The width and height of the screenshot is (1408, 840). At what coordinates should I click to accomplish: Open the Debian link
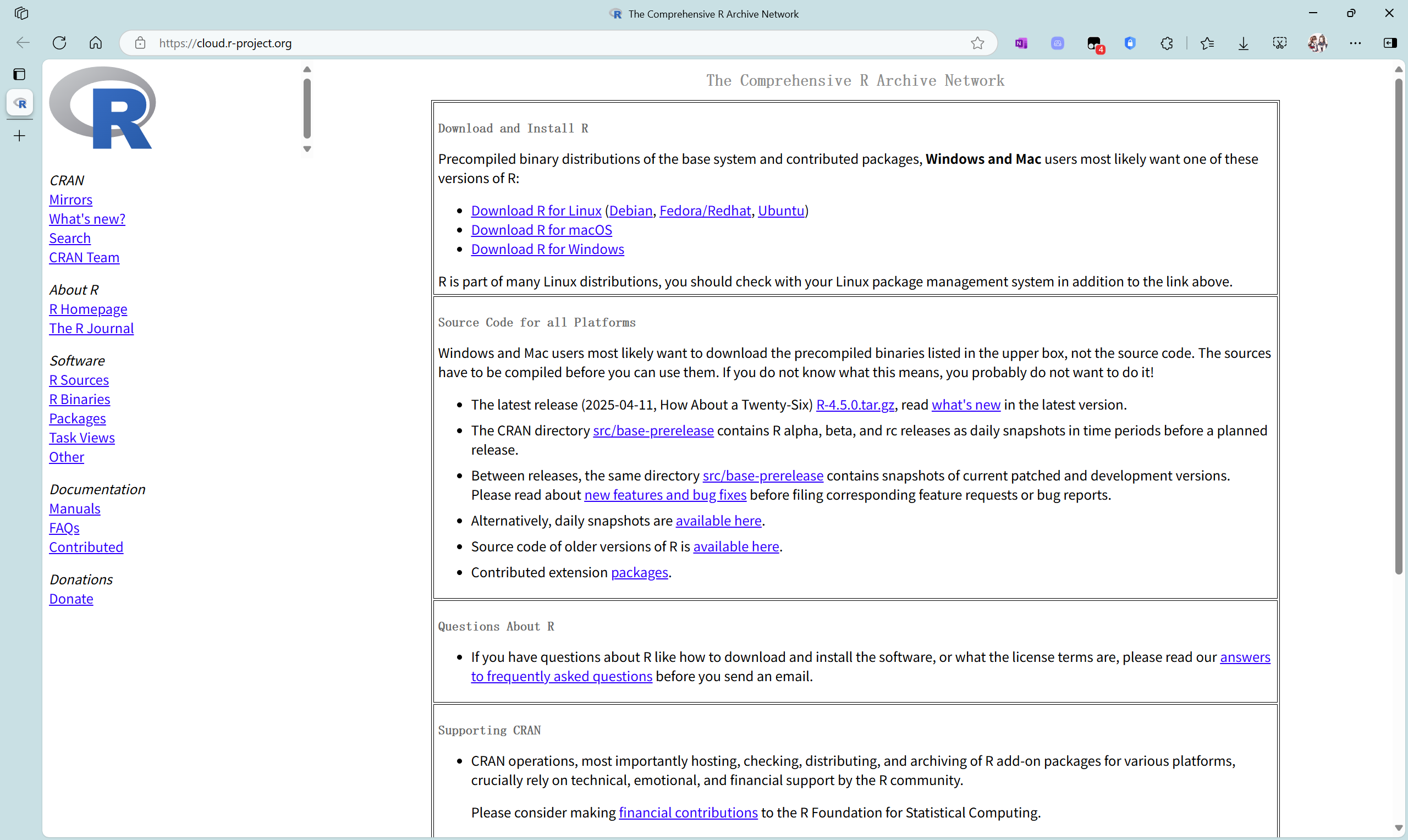631,211
